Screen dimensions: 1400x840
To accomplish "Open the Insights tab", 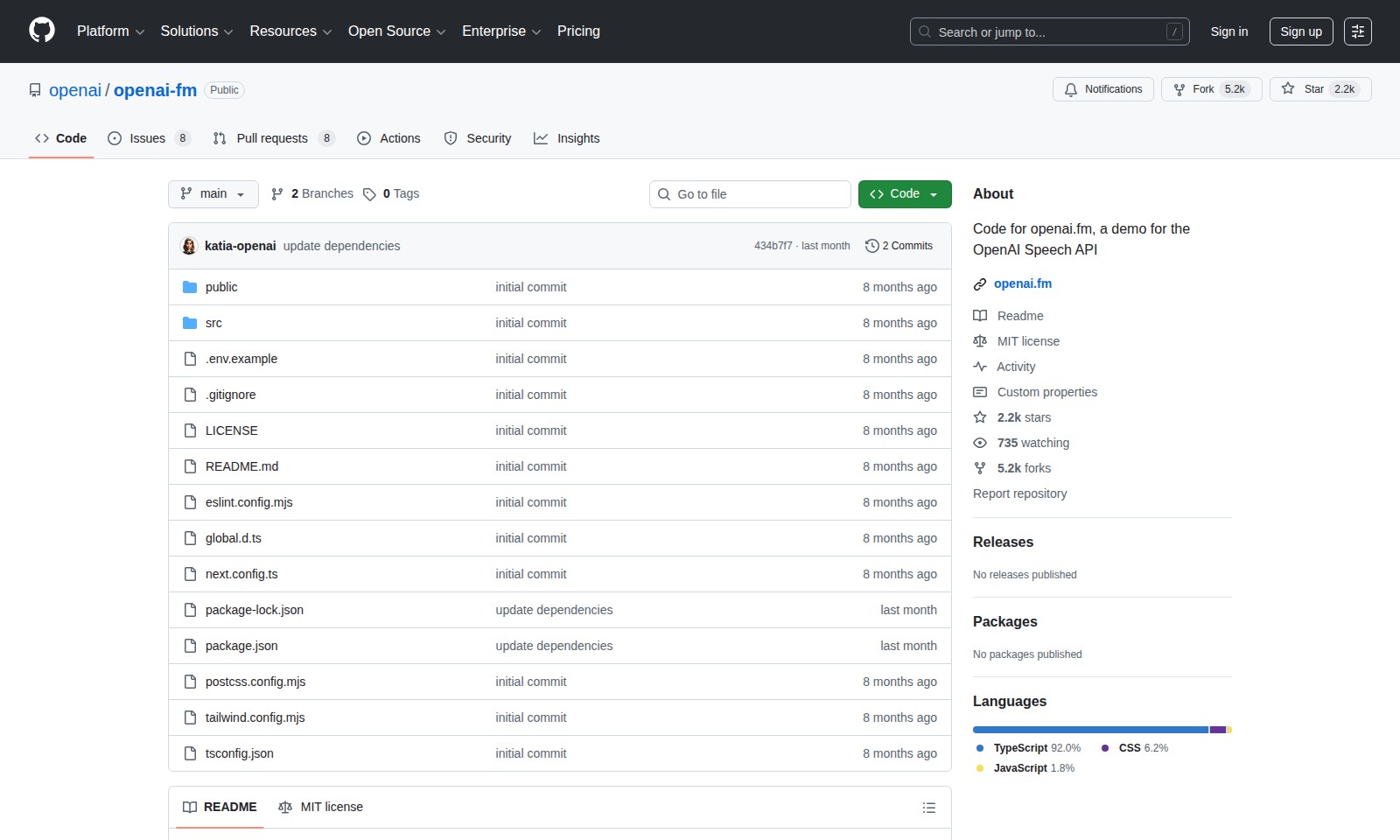I will point(567,138).
